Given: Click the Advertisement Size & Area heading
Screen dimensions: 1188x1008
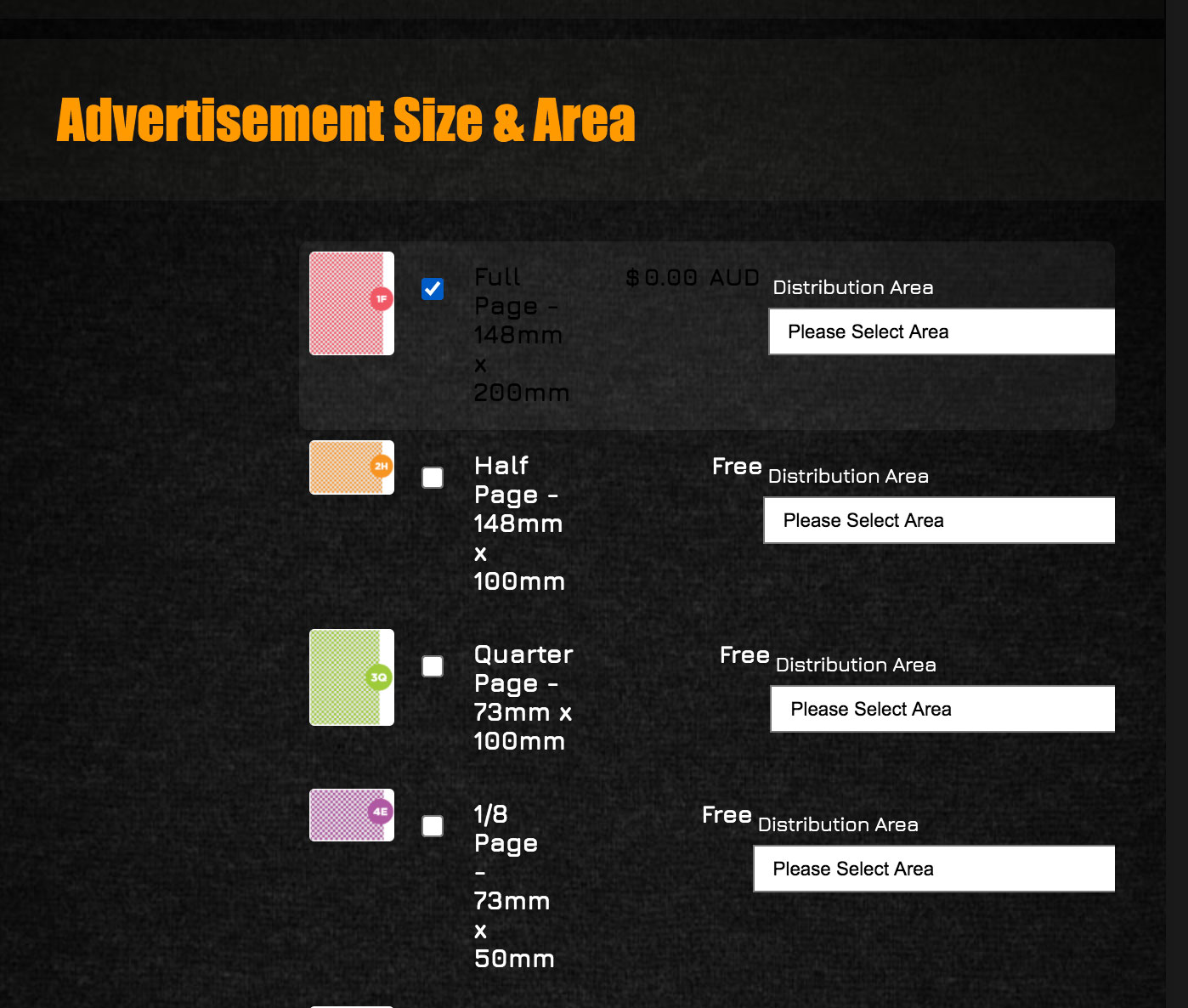Looking at the screenshot, I should click(345, 120).
